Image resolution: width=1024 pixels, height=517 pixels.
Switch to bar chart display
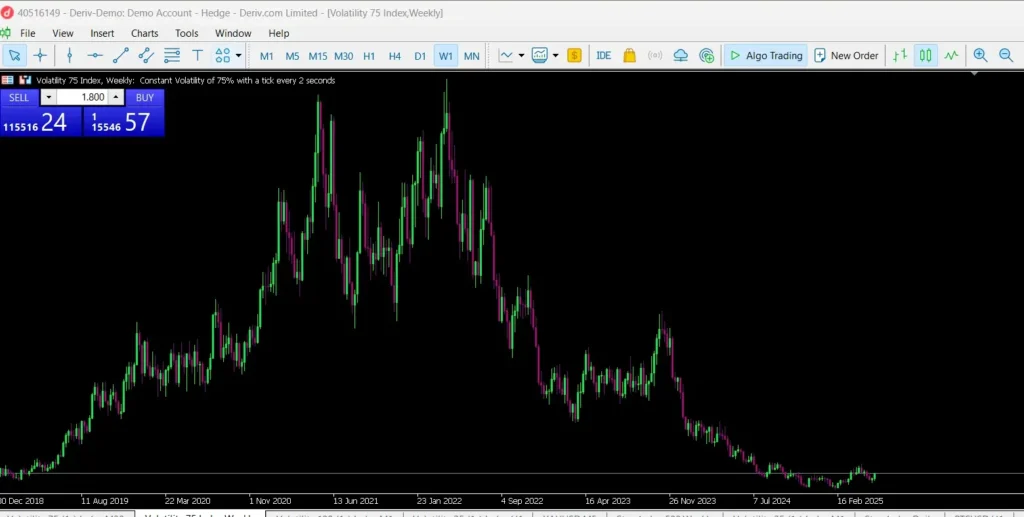tap(900, 55)
